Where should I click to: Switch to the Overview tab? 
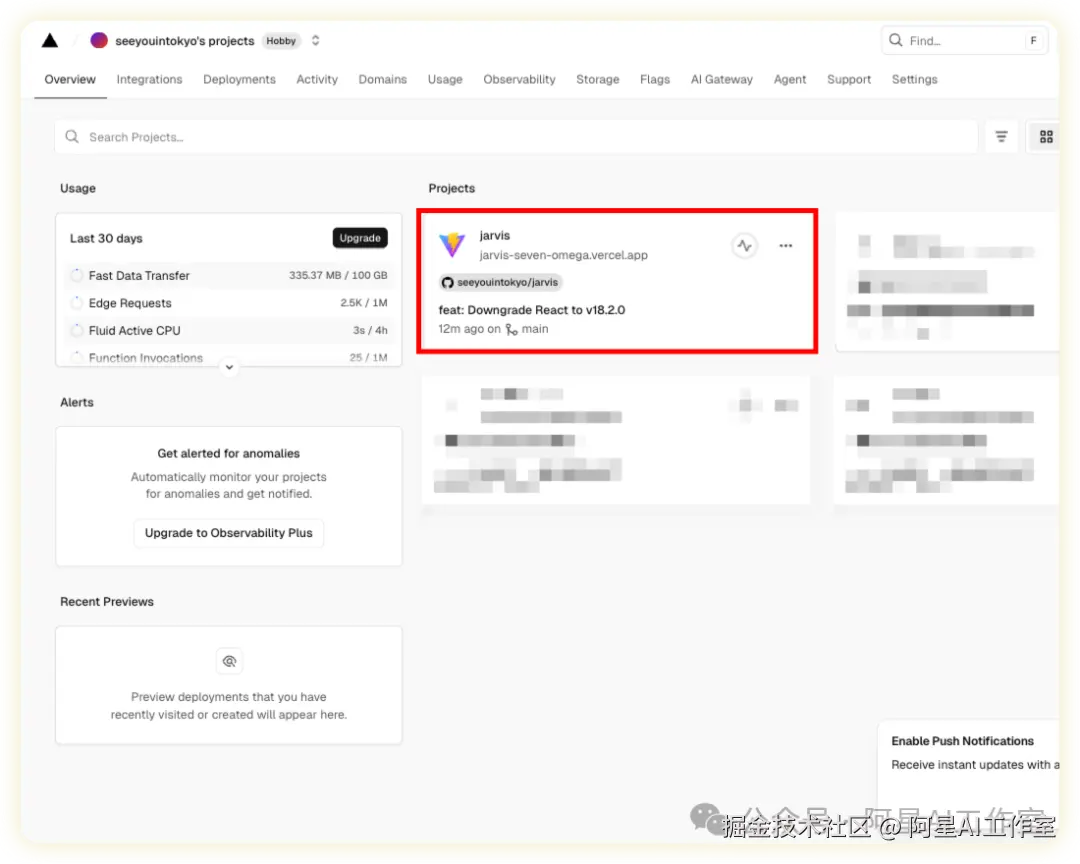(x=70, y=79)
